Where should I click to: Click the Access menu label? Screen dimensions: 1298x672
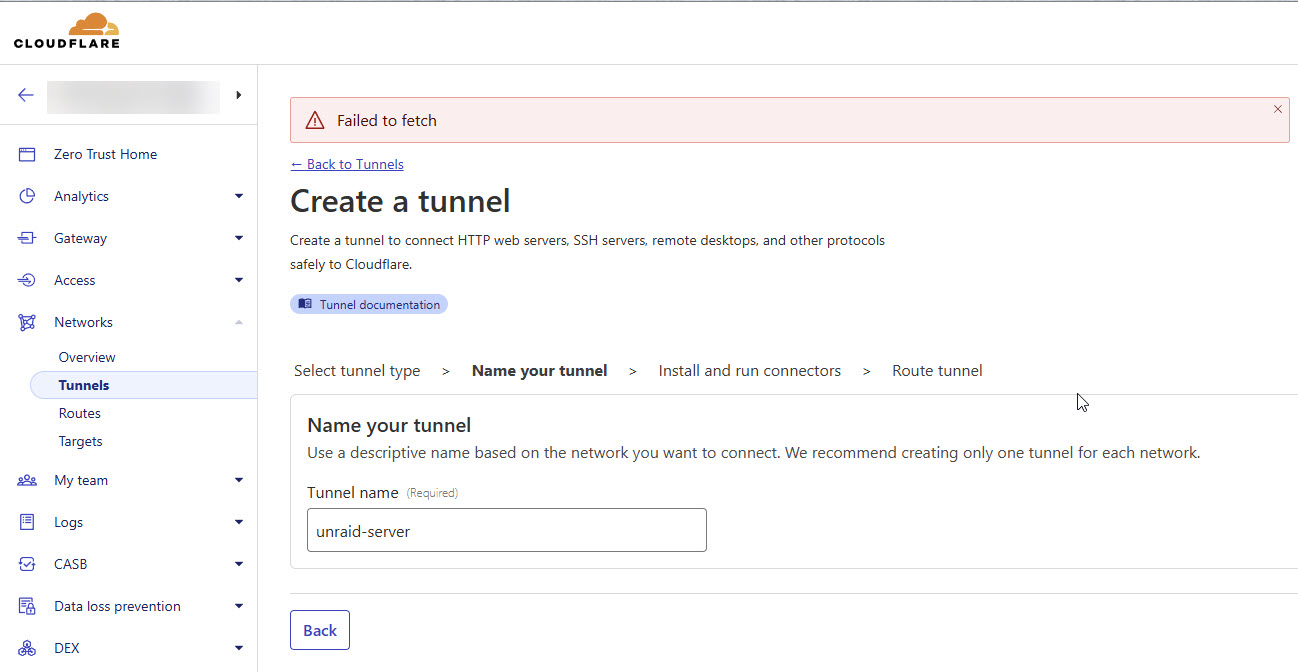75,280
